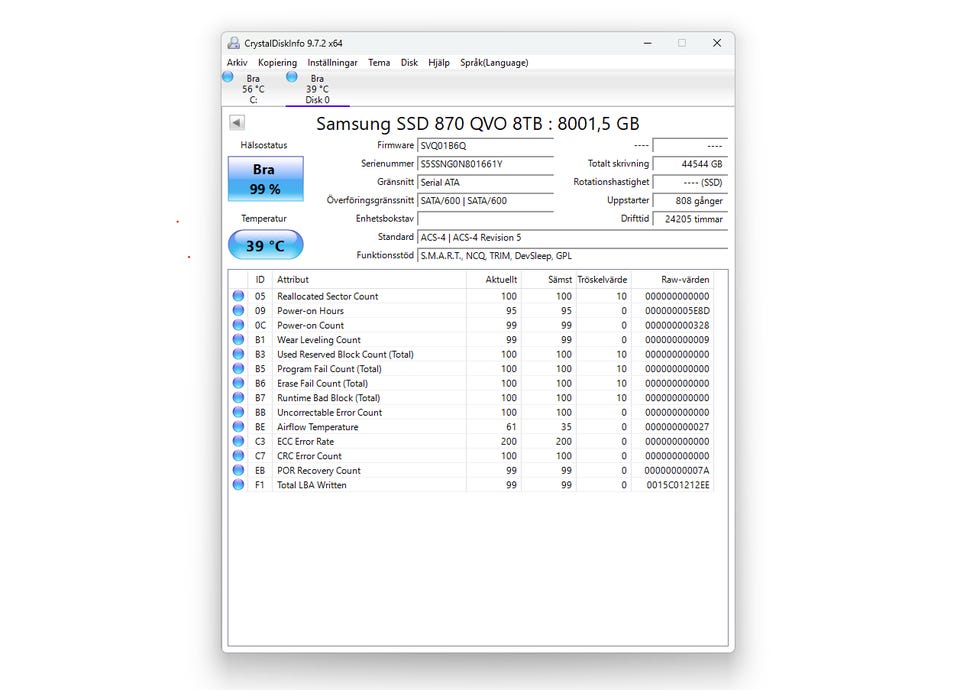Open the Inställningar menu
The image size is (960, 690).
click(332, 62)
